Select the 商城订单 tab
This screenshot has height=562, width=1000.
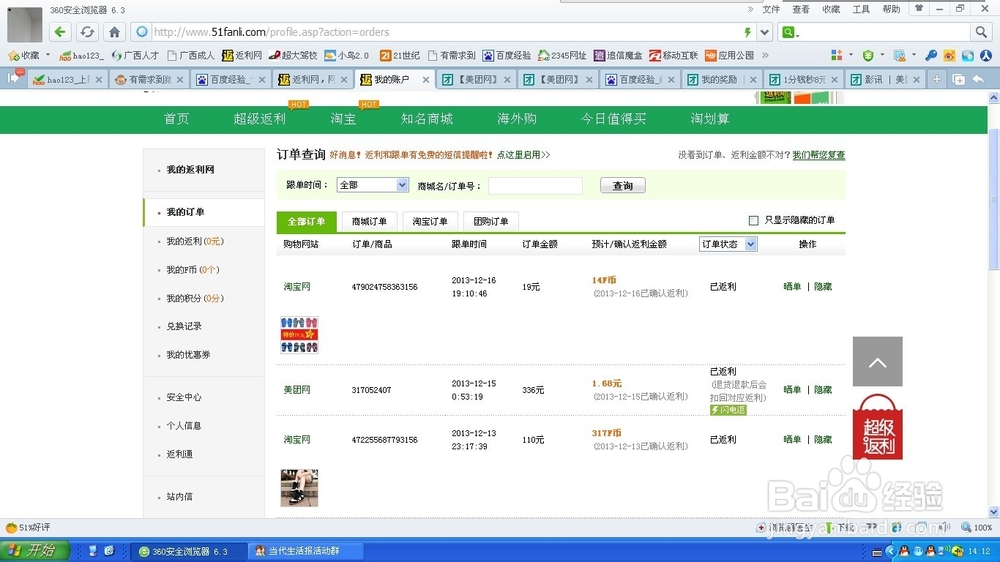(369, 221)
